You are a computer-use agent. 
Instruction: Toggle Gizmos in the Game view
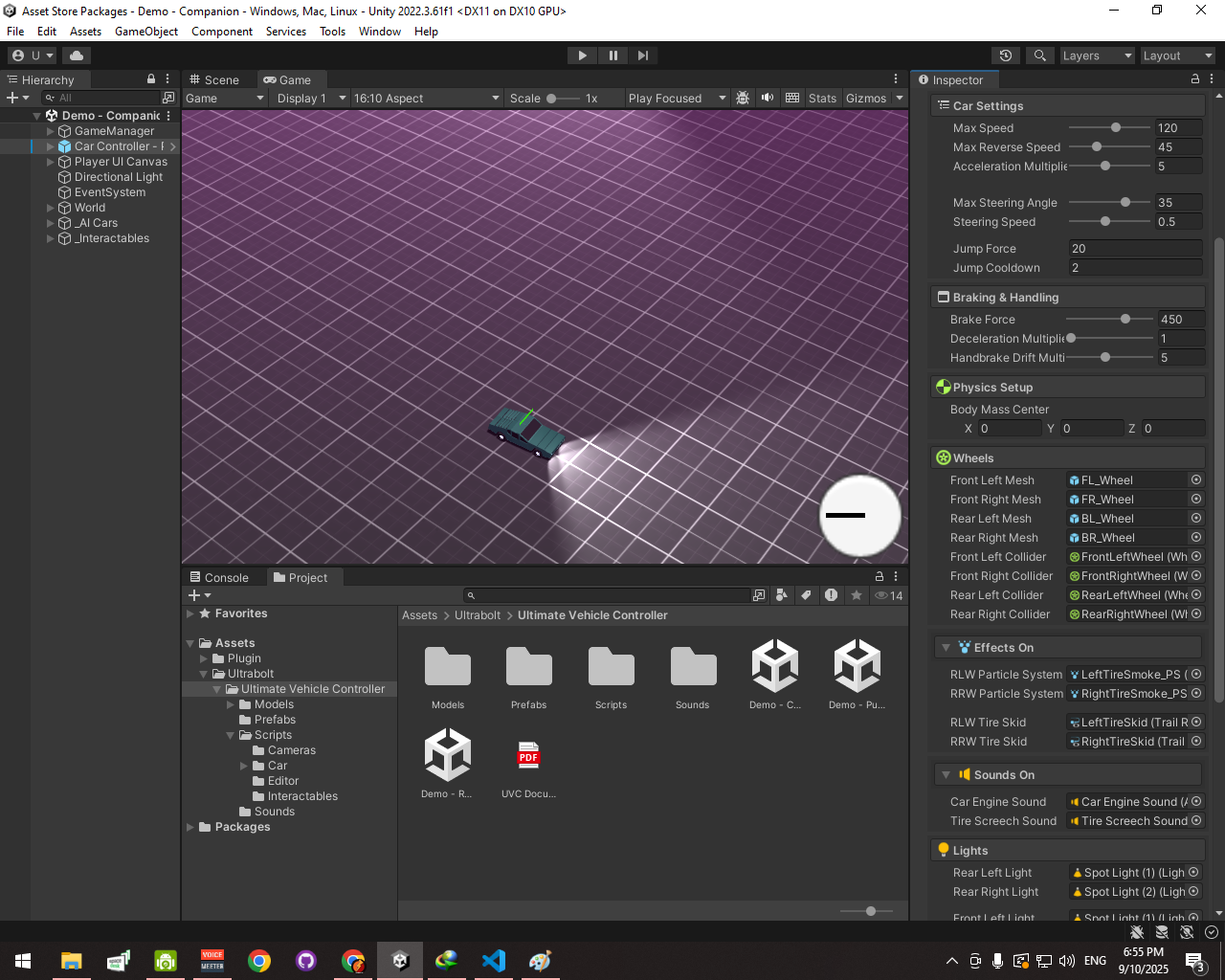pyautogui.click(x=866, y=98)
